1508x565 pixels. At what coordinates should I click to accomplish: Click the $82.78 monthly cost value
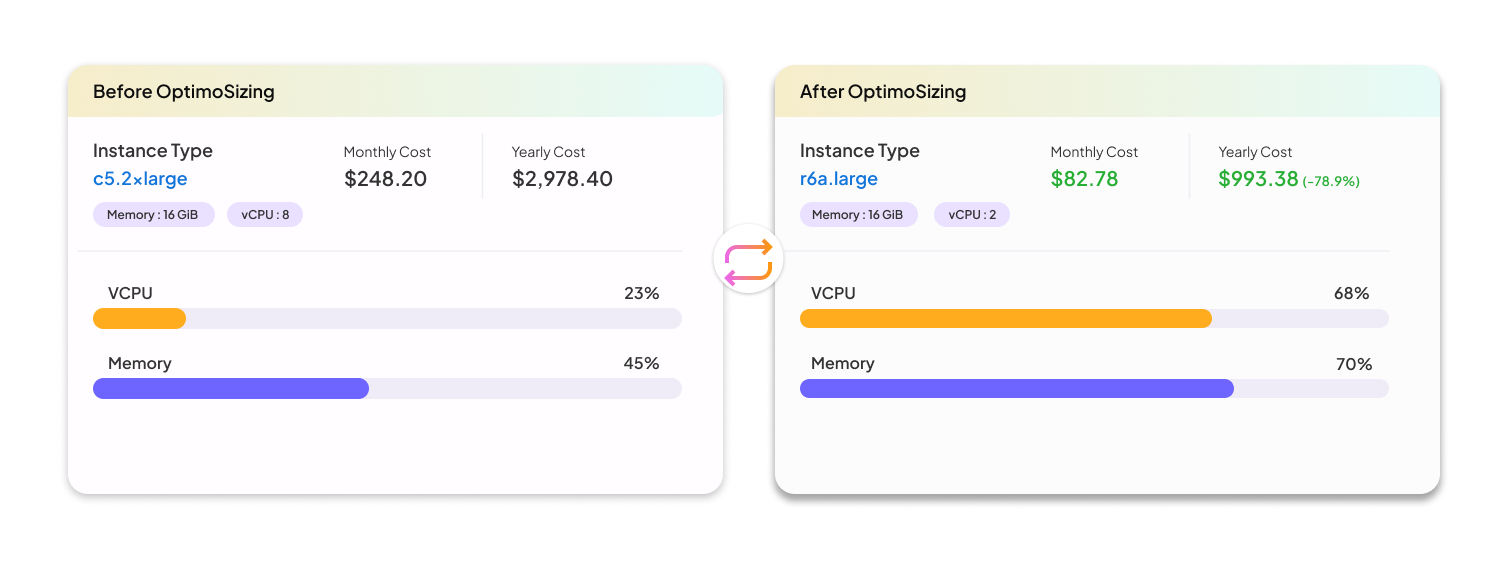1084,179
